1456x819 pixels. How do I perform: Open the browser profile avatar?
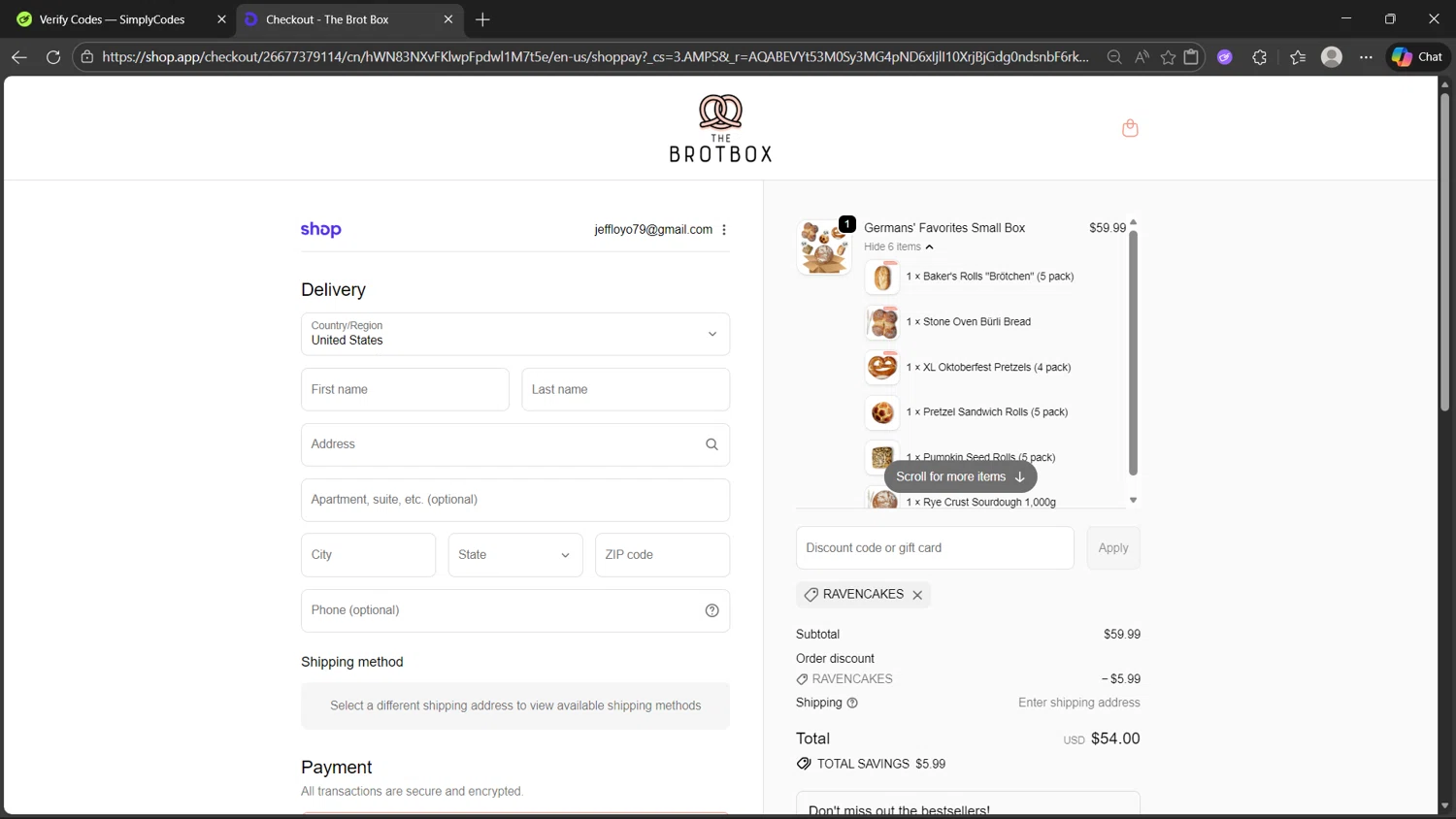pos(1332,57)
